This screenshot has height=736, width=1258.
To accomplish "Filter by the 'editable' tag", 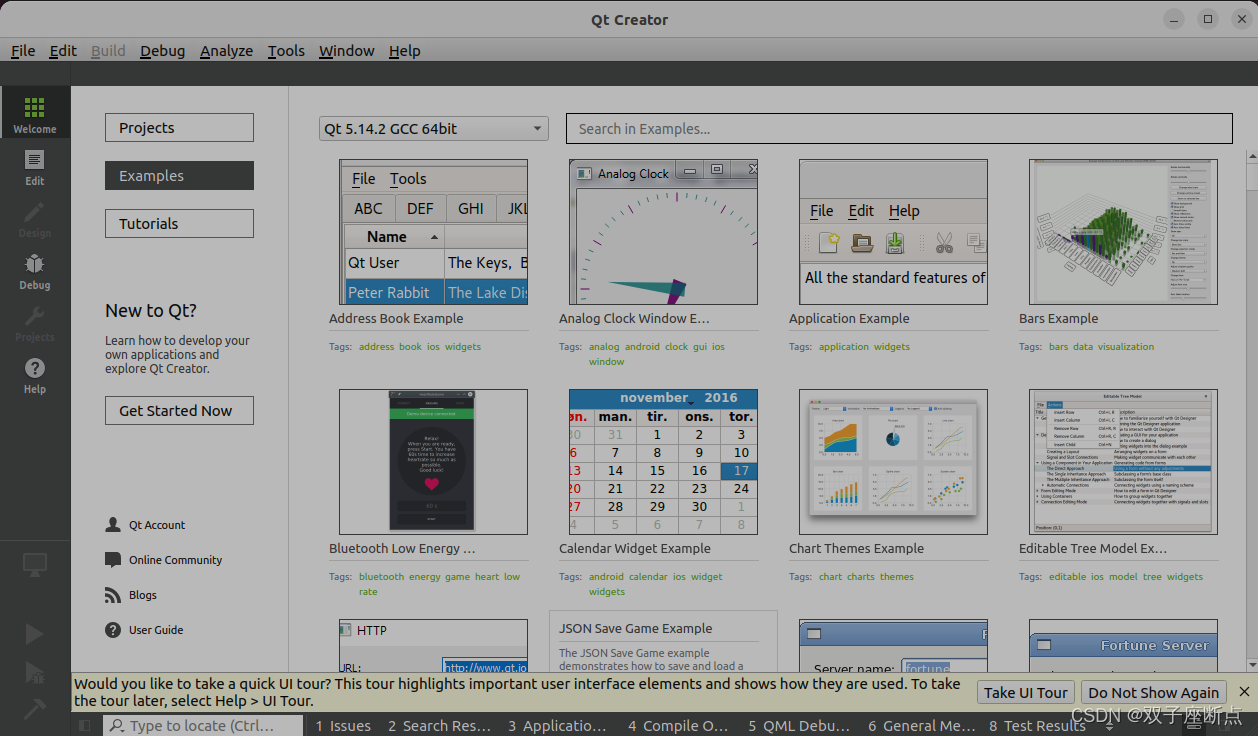I will (x=1067, y=577).
